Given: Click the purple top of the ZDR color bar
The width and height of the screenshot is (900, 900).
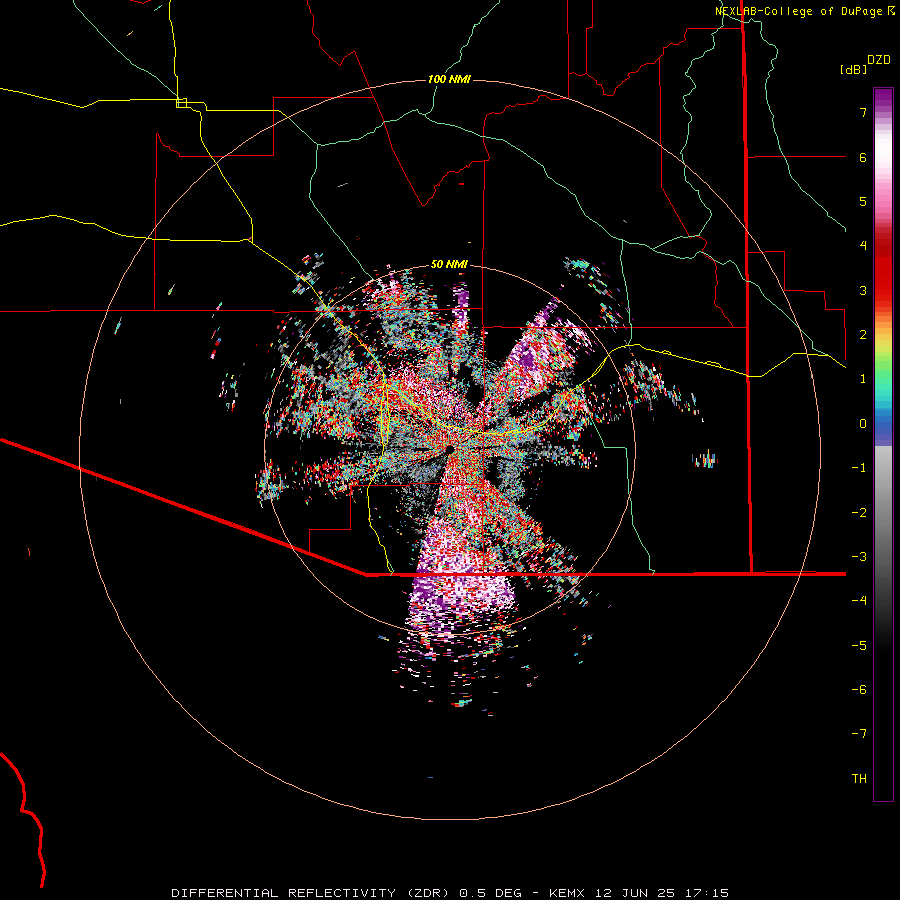Looking at the screenshot, I should coord(883,98).
